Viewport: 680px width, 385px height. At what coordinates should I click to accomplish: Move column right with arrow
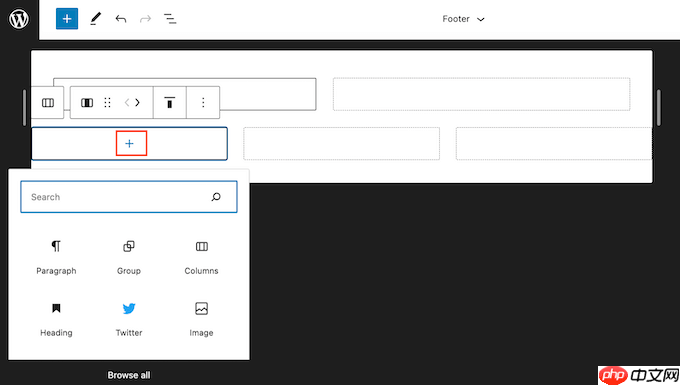pos(137,103)
